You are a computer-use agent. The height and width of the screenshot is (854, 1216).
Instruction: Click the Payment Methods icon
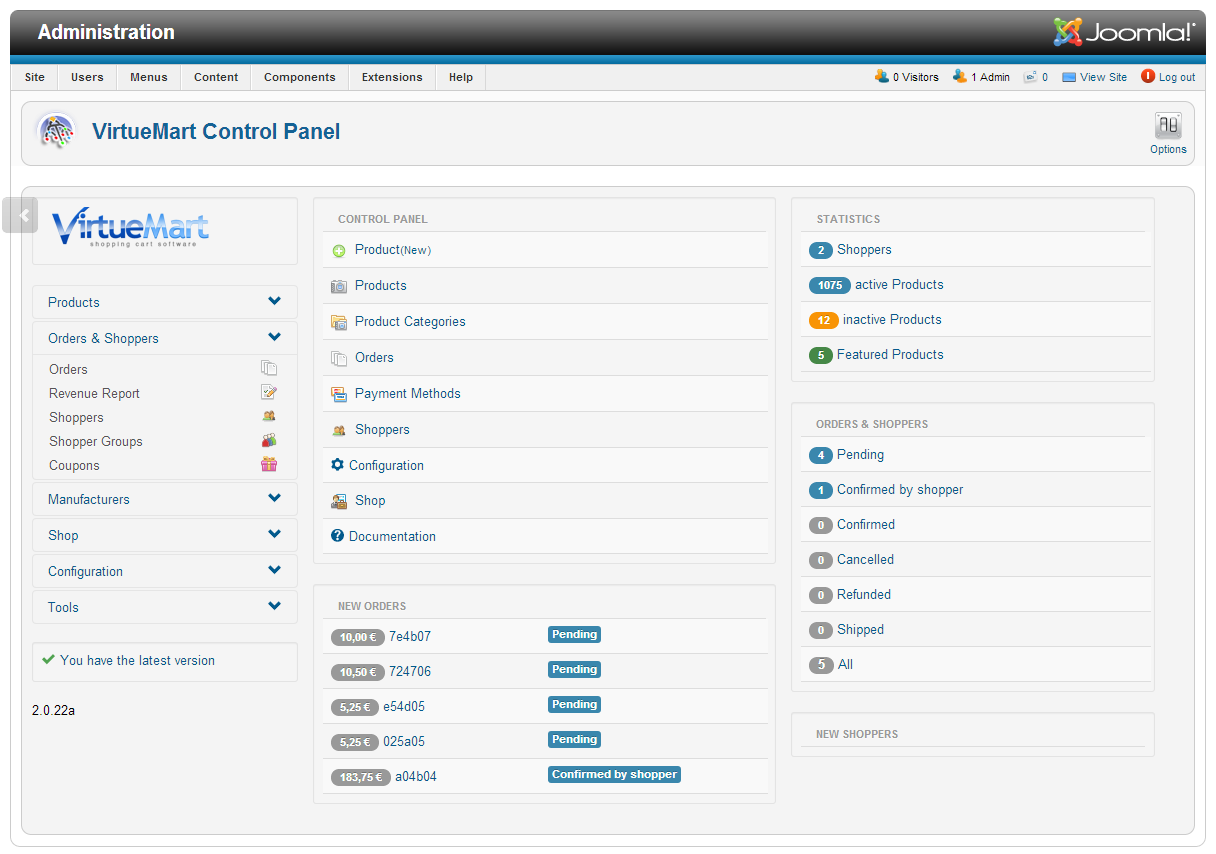(x=339, y=394)
